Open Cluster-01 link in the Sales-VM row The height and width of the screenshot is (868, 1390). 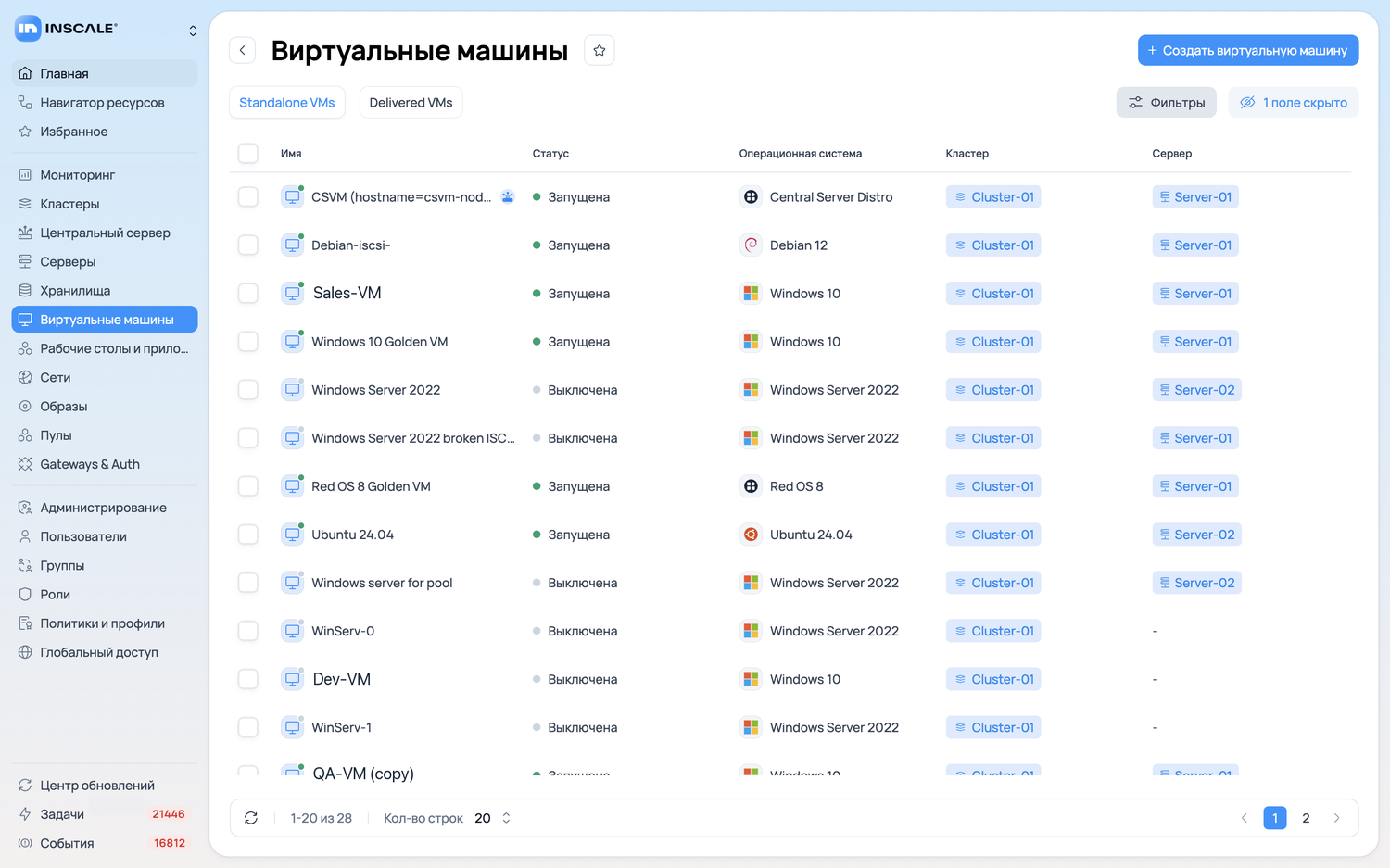pyautogui.click(x=993, y=294)
